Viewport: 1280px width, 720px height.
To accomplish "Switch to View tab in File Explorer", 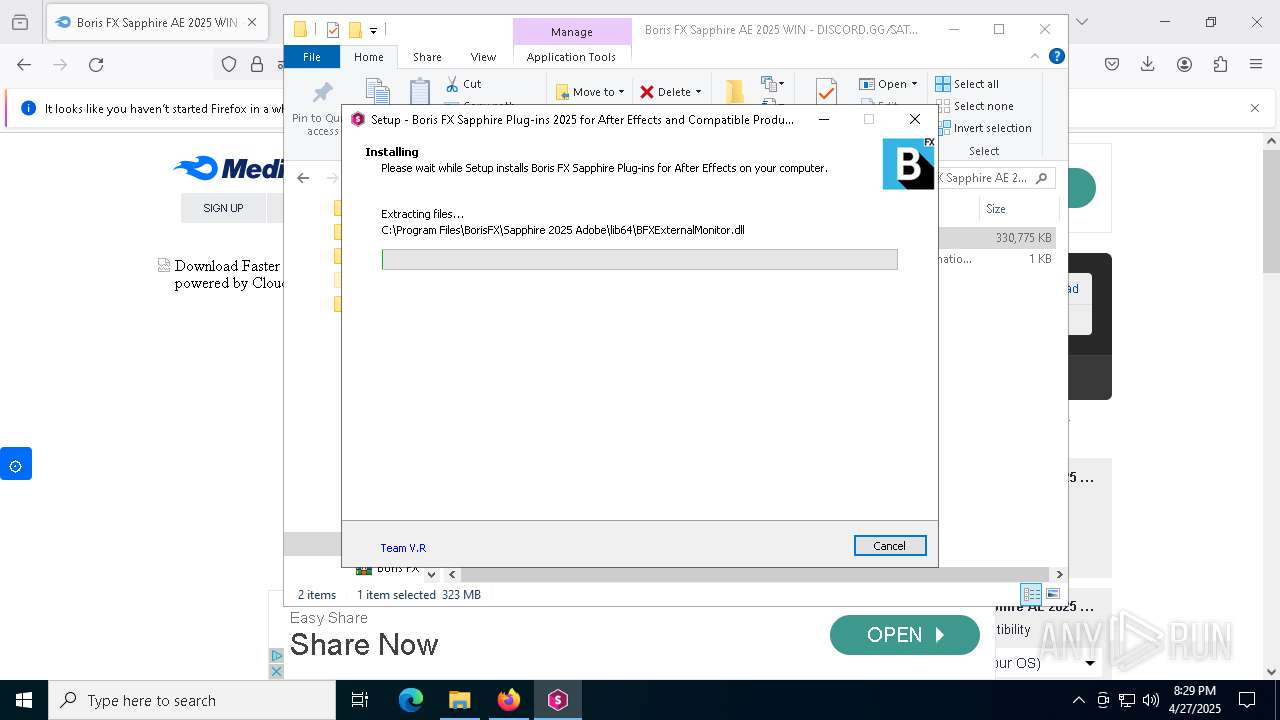I will click(483, 57).
